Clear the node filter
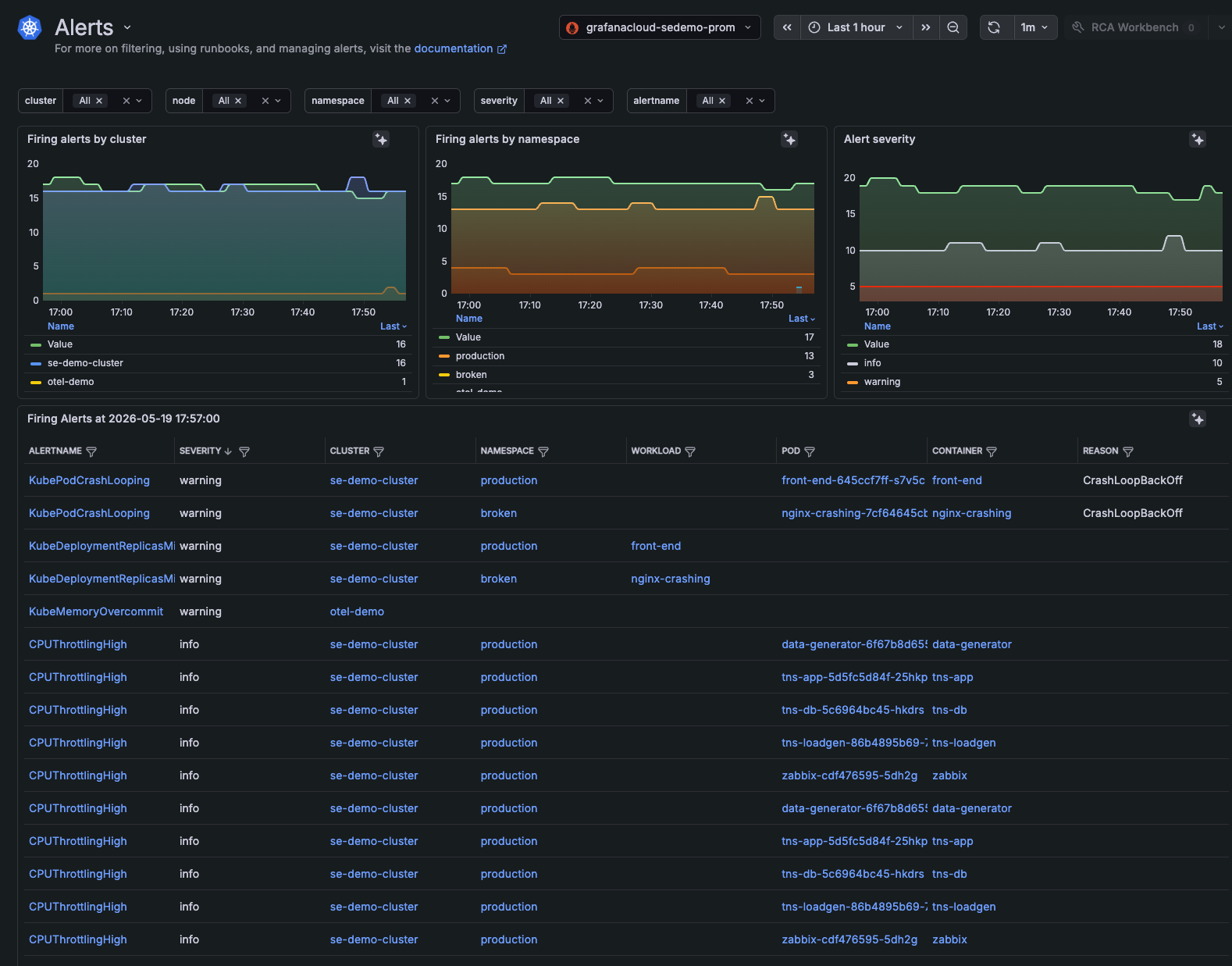The image size is (1232, 966). (x=265, y=101)
